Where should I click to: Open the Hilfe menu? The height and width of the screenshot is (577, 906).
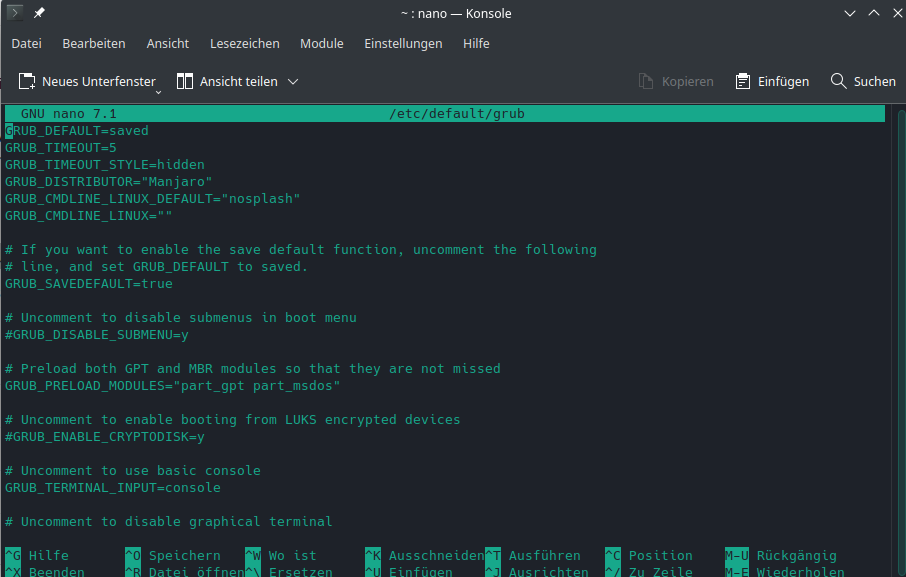click(476, 43)
